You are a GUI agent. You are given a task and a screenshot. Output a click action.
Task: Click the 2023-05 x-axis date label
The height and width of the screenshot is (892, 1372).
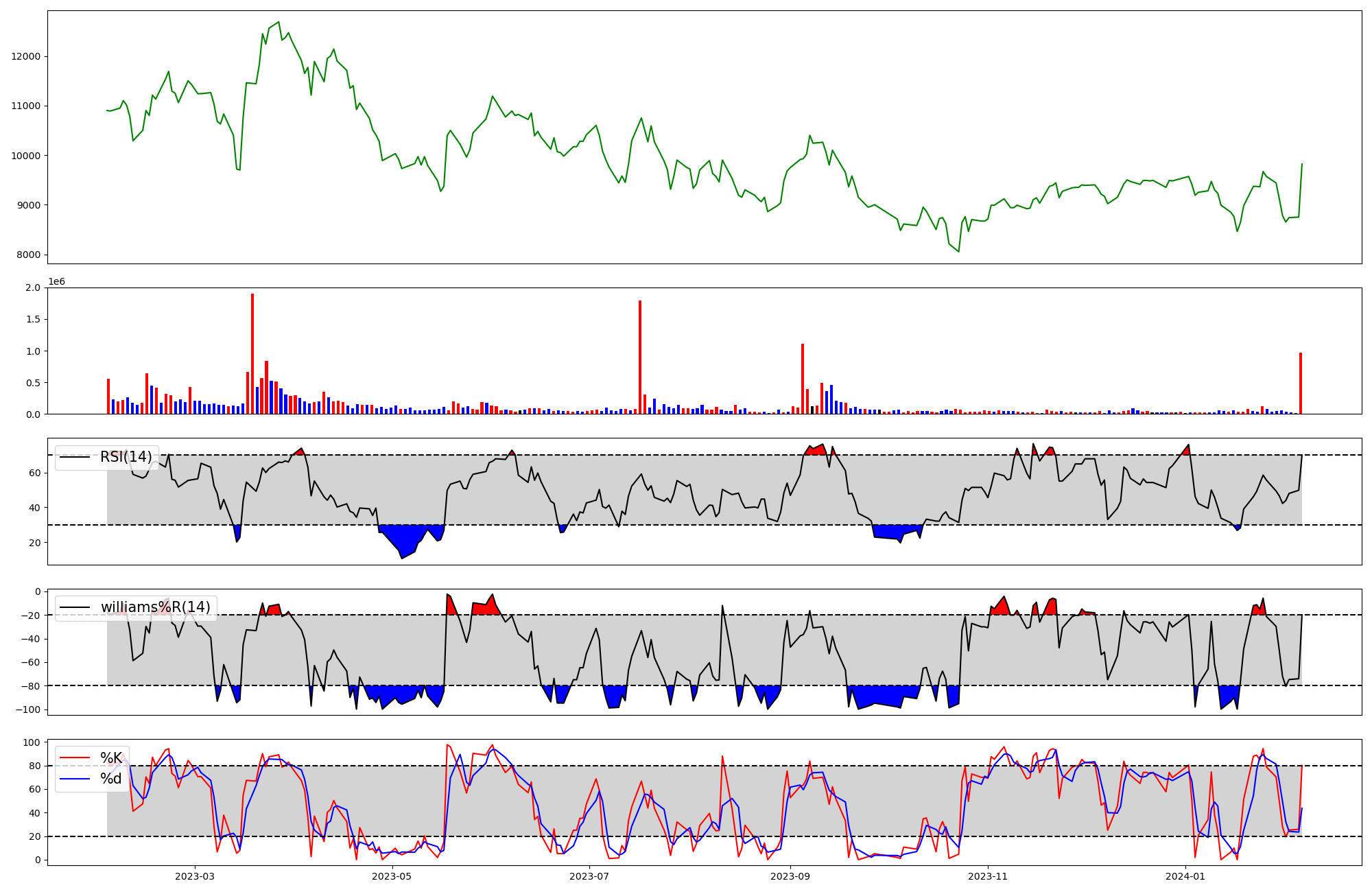[392, 876]
